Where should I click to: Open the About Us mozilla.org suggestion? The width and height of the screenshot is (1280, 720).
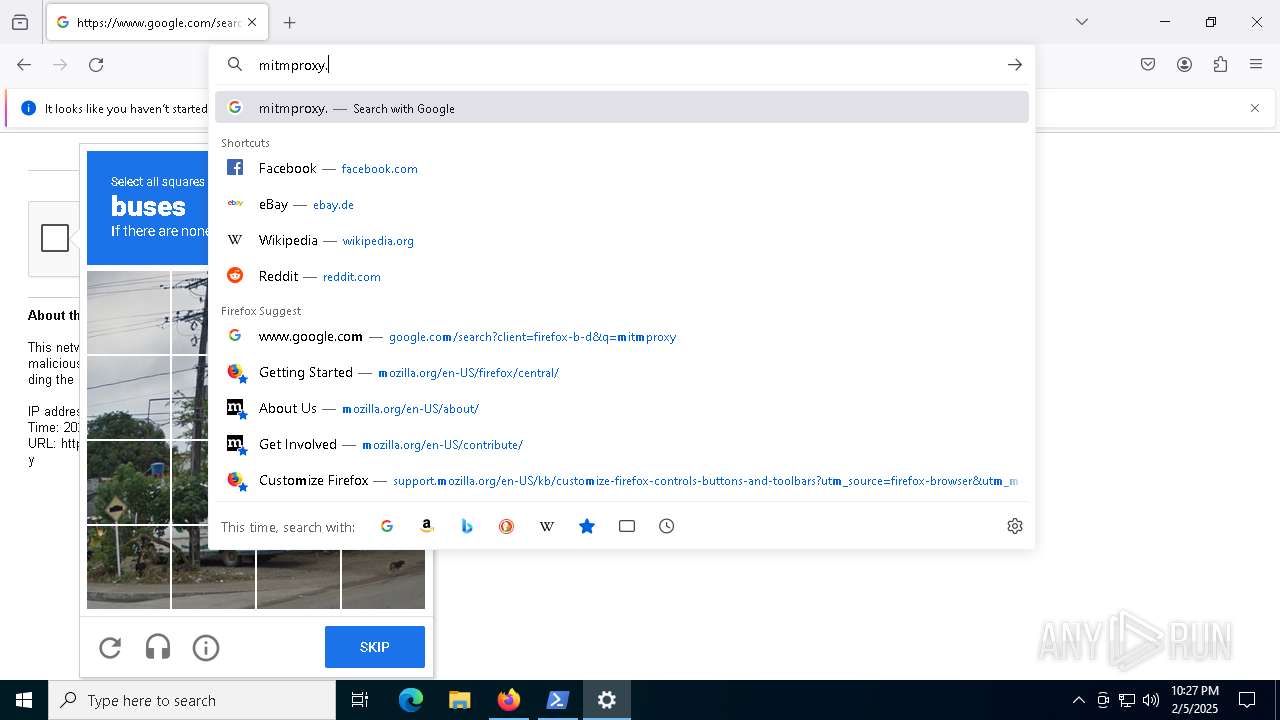(x=622, y=408)
